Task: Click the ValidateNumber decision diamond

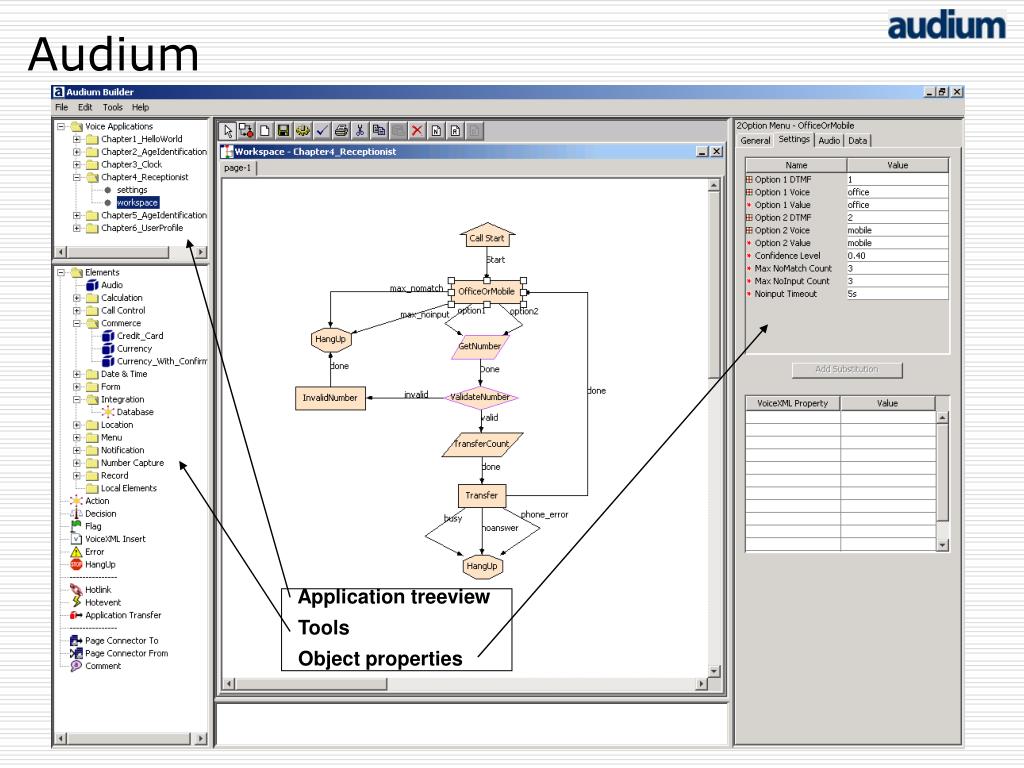Action: pos(481,397)
